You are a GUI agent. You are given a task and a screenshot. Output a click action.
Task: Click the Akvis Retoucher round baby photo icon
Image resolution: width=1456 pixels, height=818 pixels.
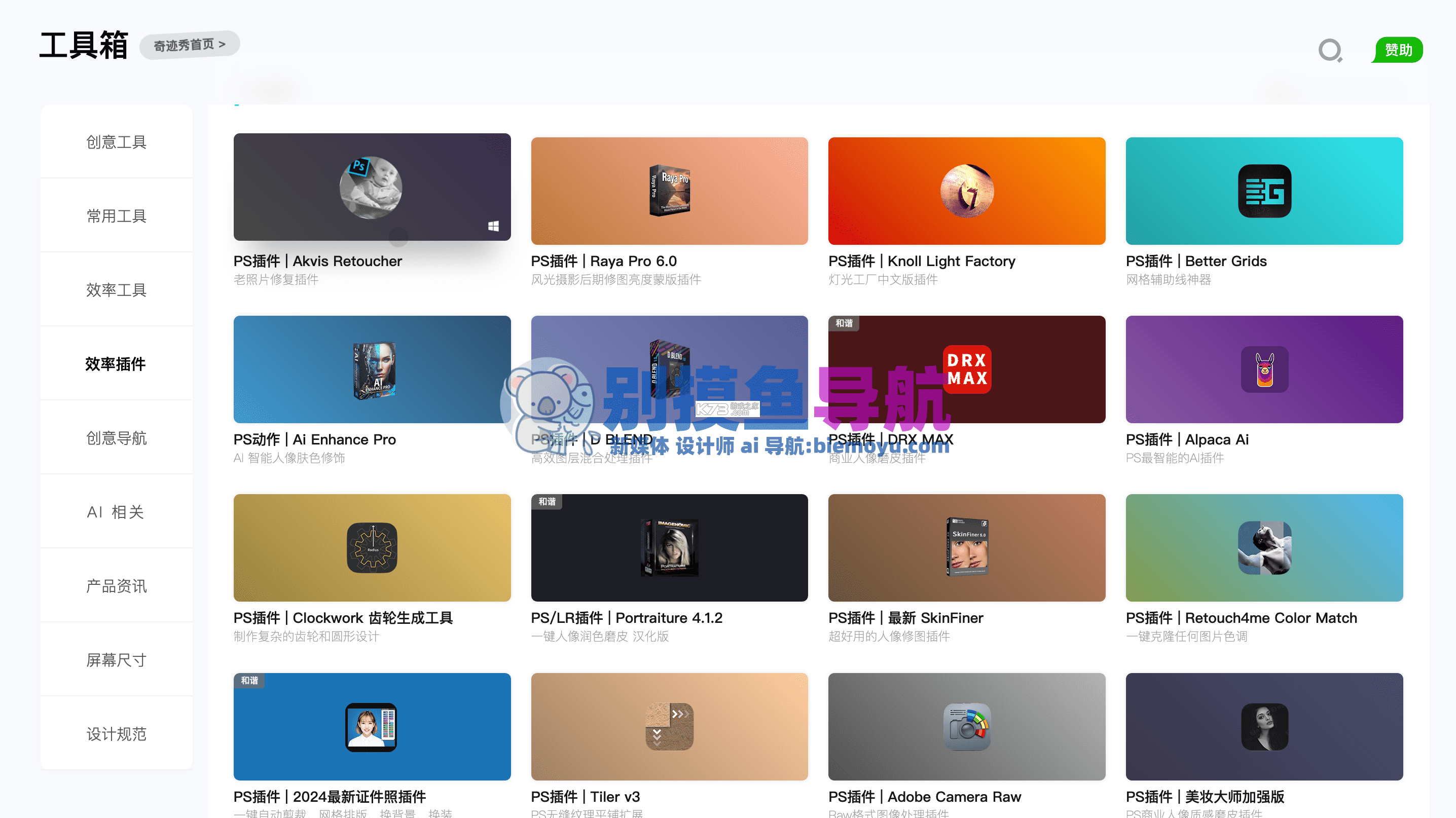tap(371, 188)
